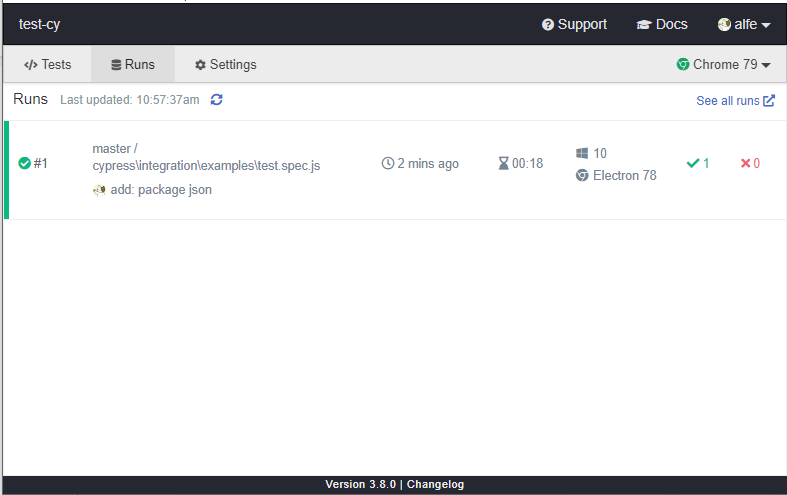Viewport: 787px width, 495px height.
Task: Open the Changelog link in footer
Action: coord(435,484)
